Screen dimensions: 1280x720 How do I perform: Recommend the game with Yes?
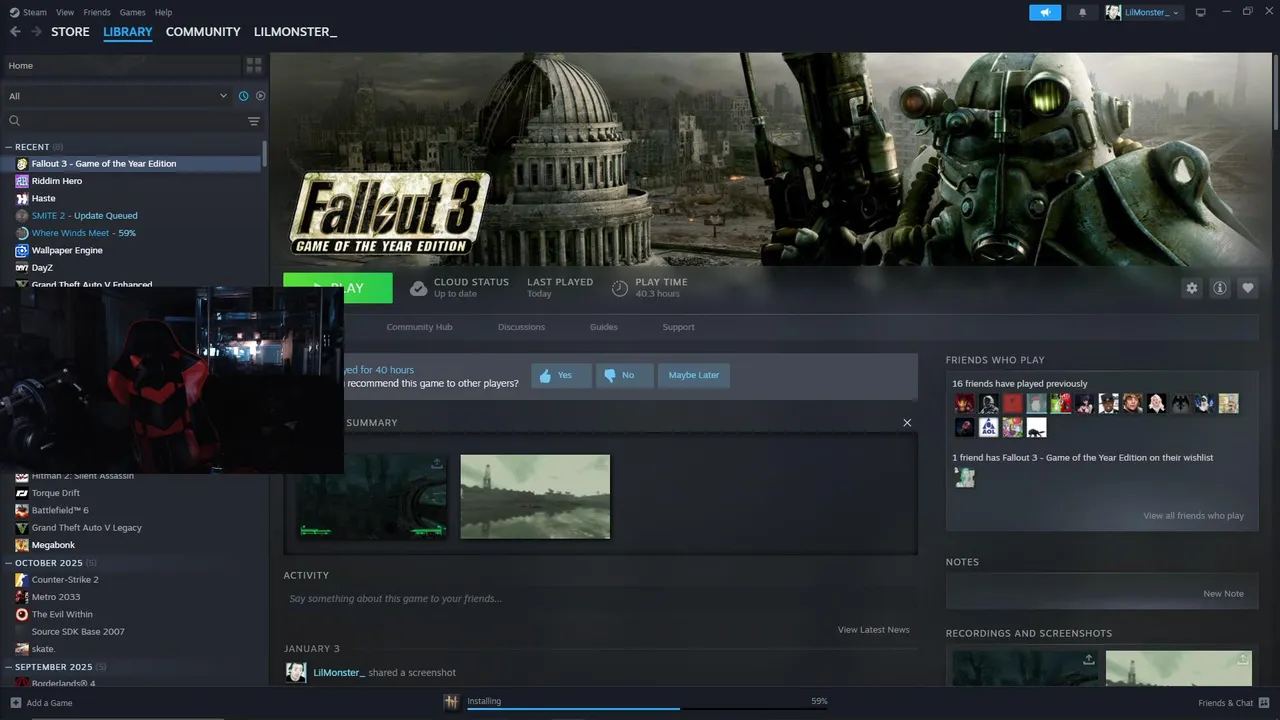click(x=561, y=375)
